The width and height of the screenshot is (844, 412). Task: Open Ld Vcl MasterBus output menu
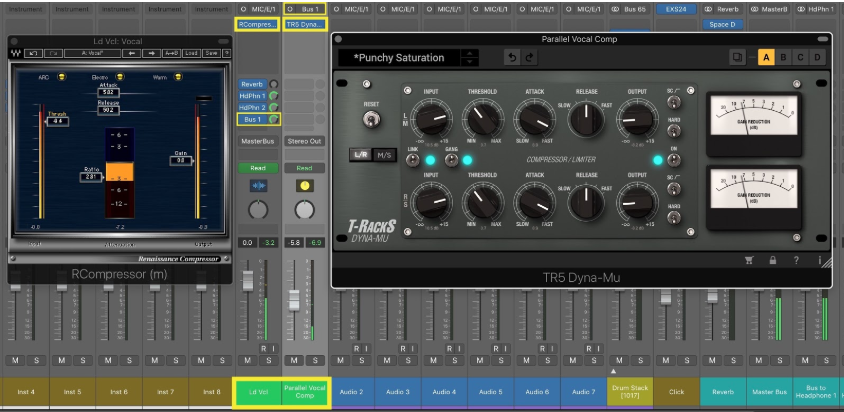pos(258,141)
